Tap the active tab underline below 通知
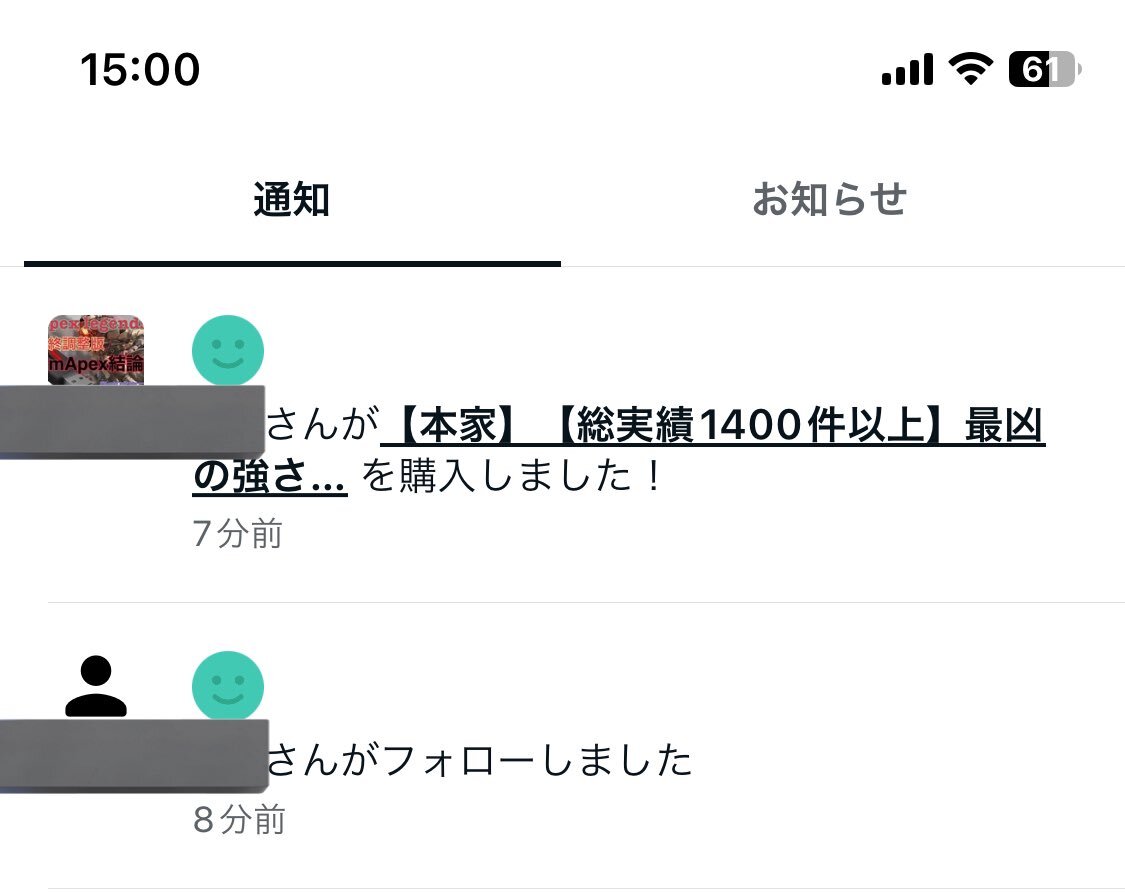The width and height of the screenshot is (1125, 892). pyautogui.click(x=292, y=263)
